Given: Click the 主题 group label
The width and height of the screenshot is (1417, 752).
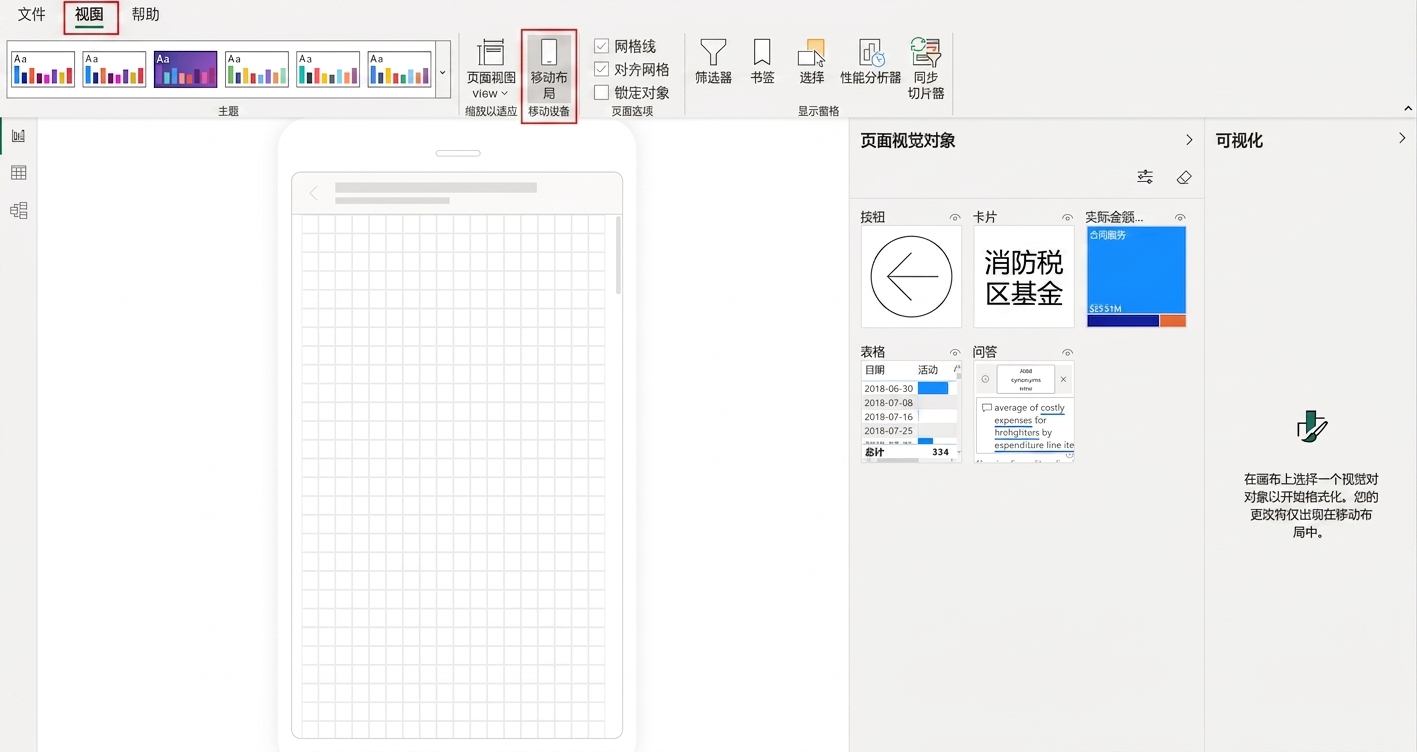Looking at the screenshot, I should coord(228,111).
